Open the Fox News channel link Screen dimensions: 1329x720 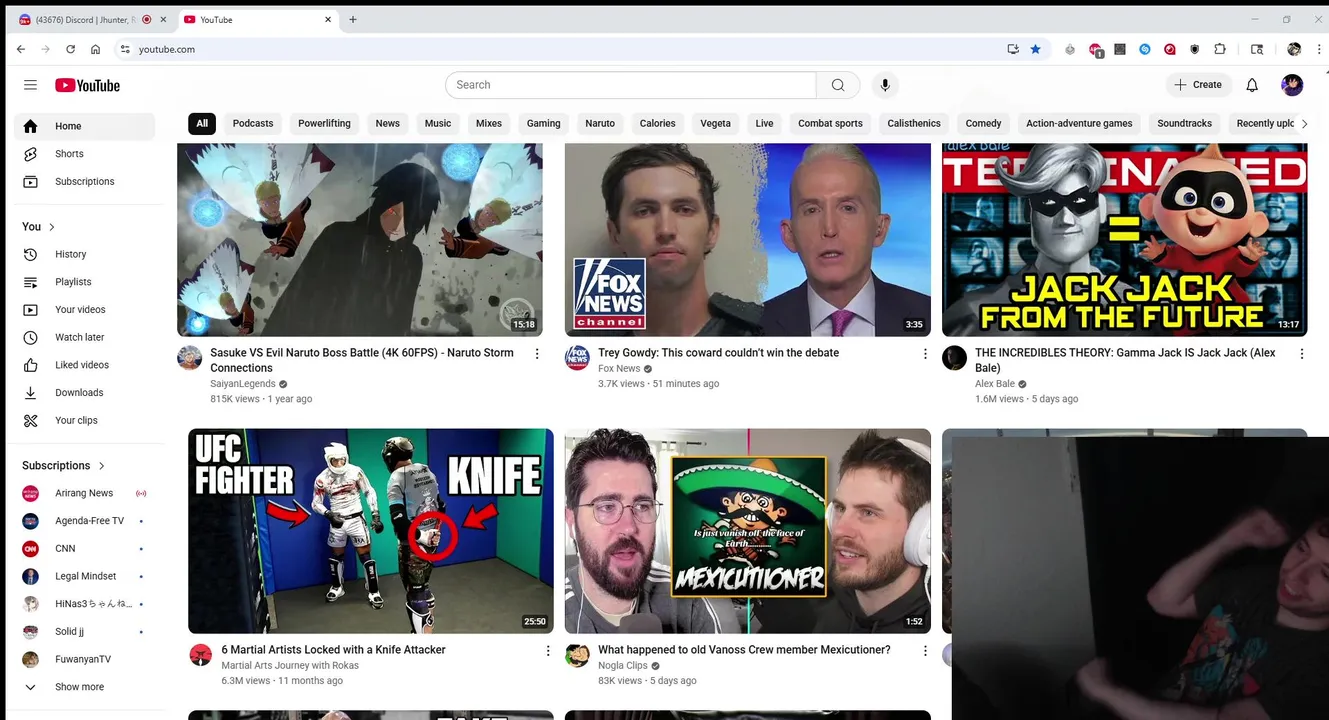tap(619, 369)
